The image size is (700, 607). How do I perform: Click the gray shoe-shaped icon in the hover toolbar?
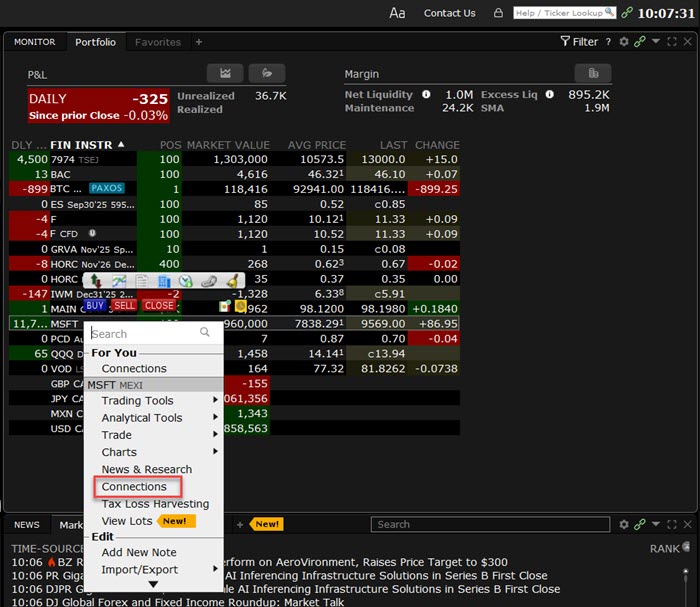click(208, 281)
